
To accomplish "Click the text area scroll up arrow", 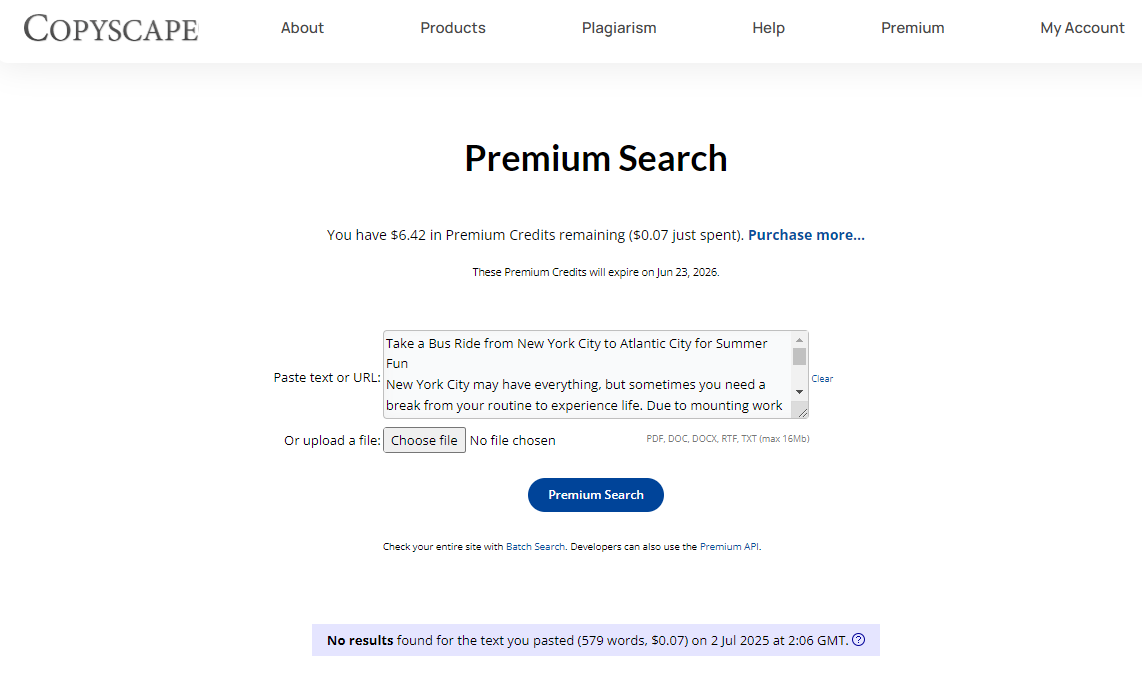I will click(x=799, y=340).
